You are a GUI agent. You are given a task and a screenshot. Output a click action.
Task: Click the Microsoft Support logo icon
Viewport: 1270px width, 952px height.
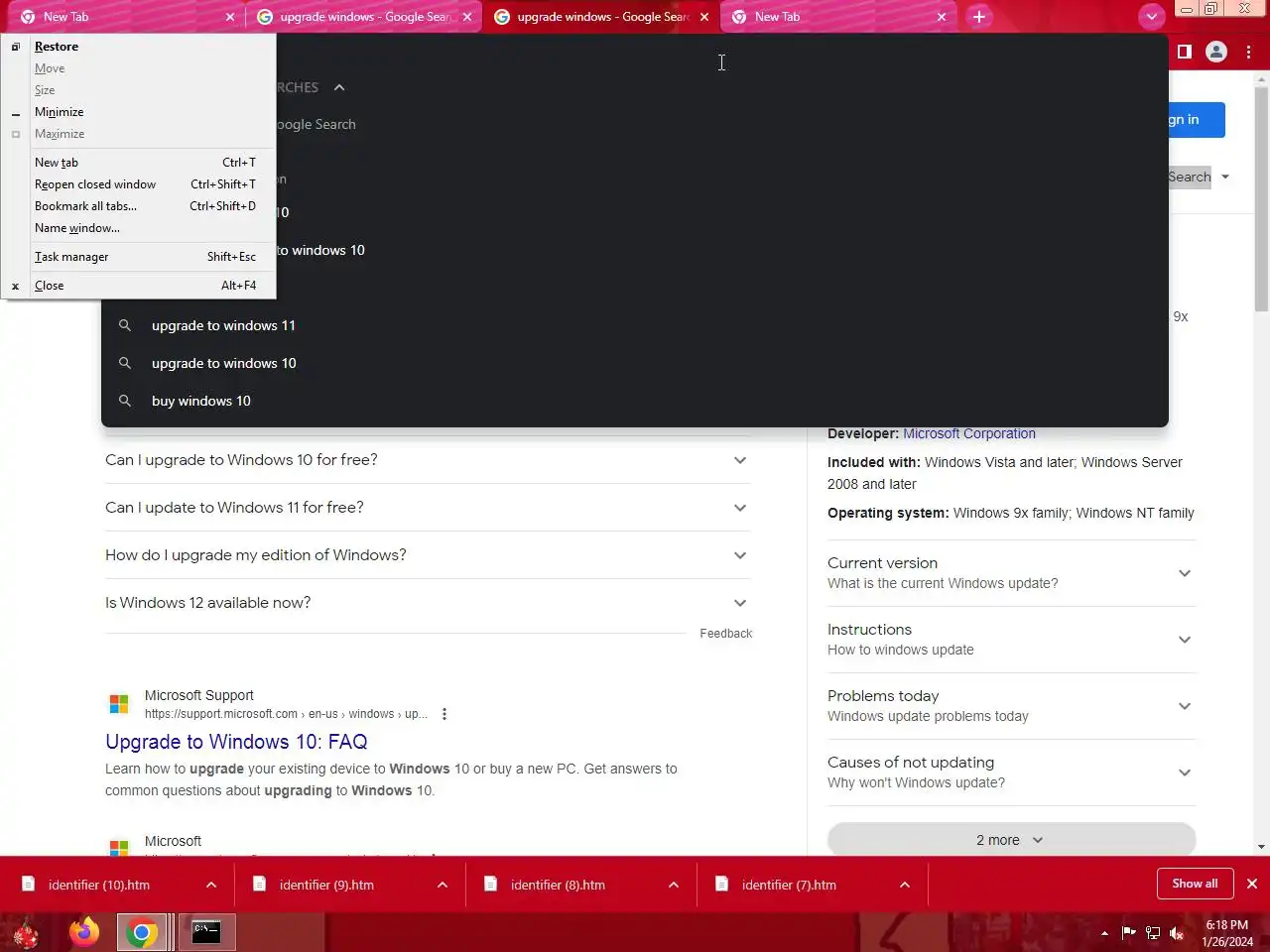click(119, 704)
